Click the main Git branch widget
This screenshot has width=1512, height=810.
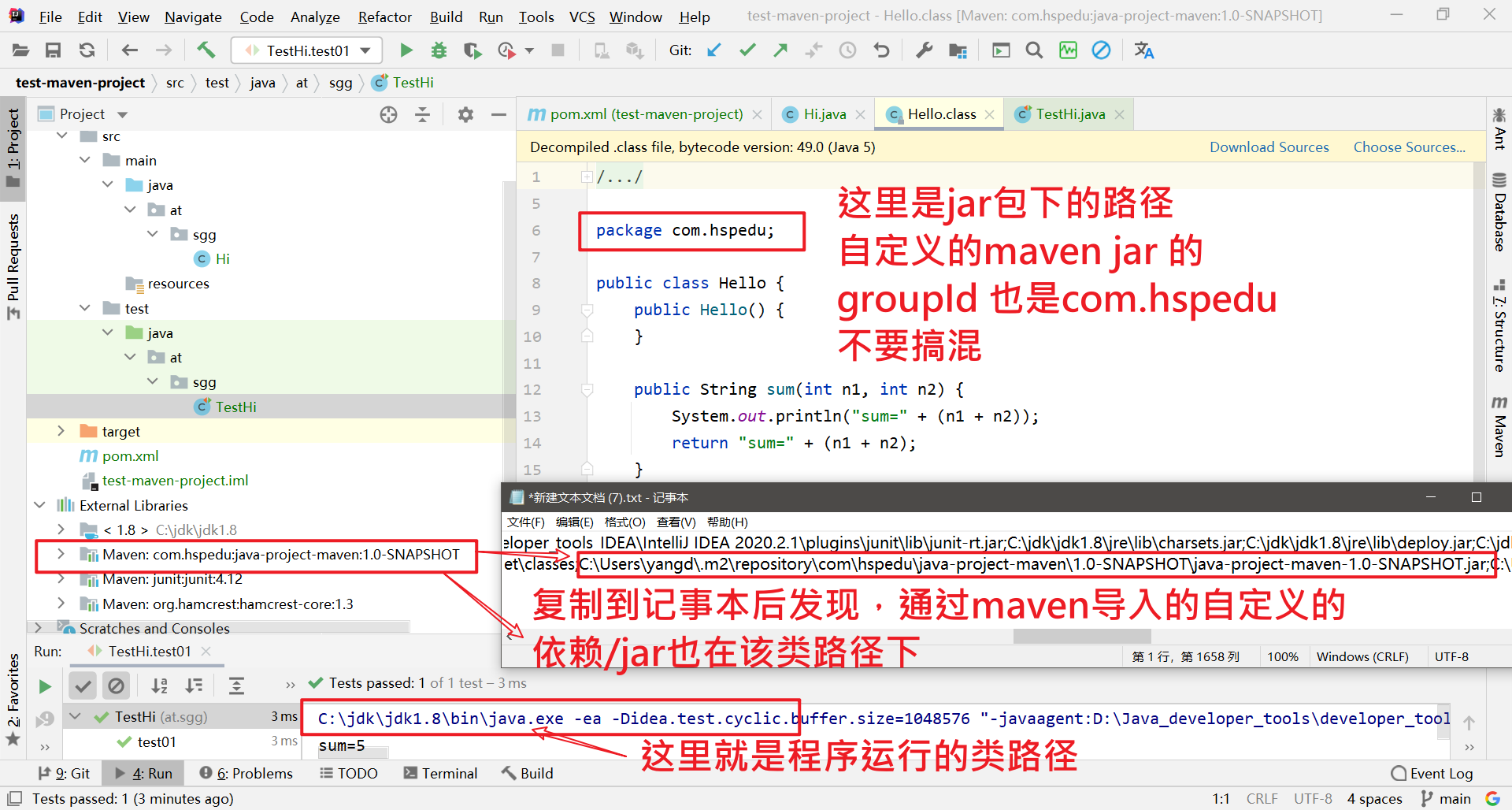tap(1446, 798)
